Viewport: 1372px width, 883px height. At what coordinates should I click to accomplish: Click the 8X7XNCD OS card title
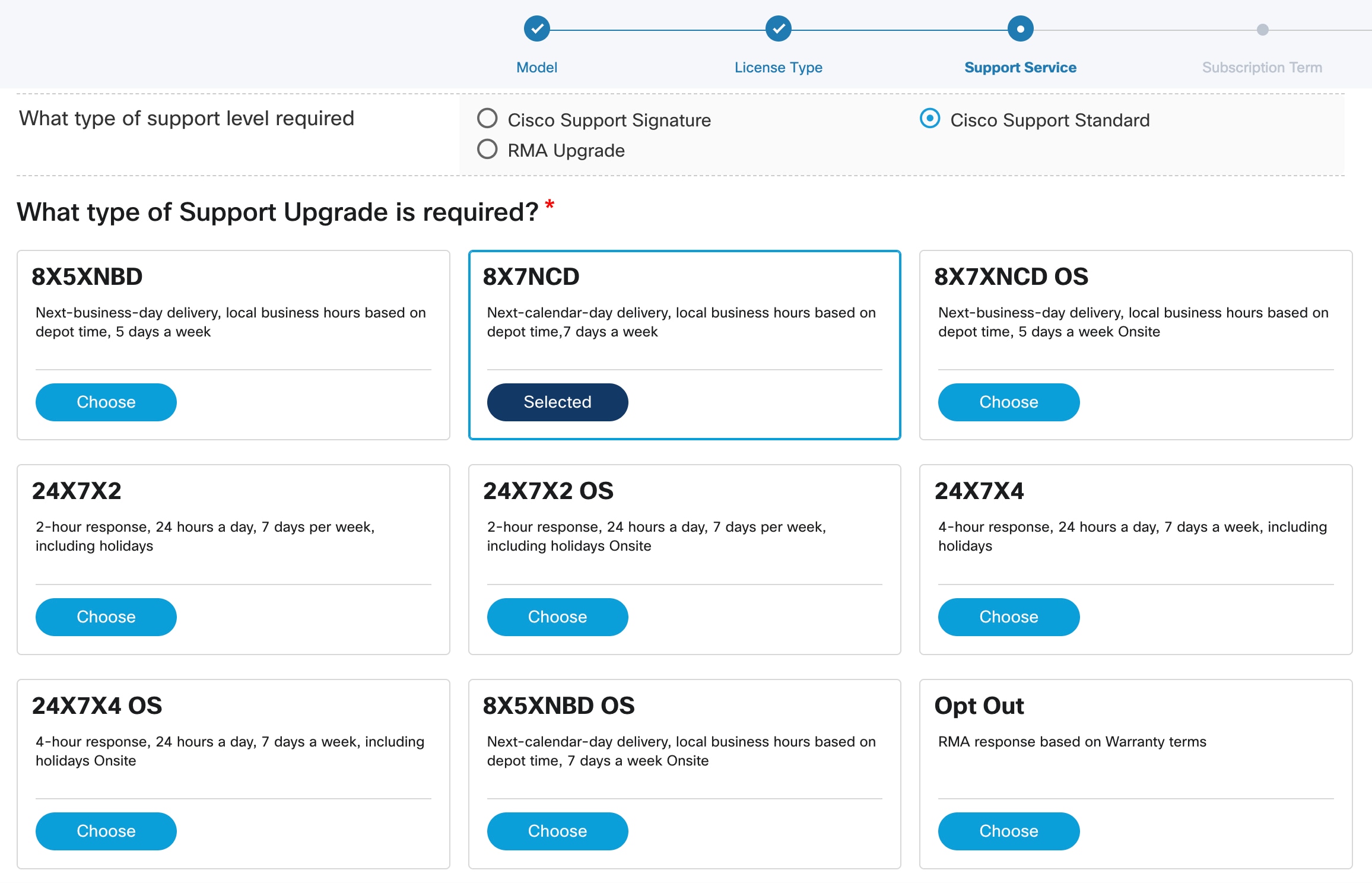1011,277
